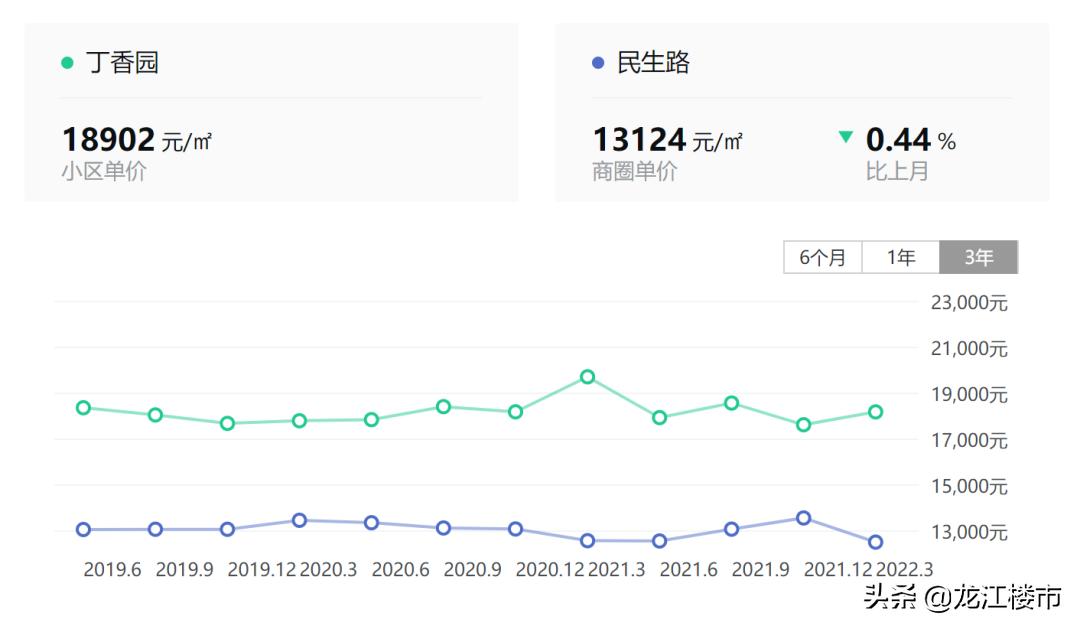Click the highest blue point near 2021.12
1080x629 pixels.
coord(803,518)
